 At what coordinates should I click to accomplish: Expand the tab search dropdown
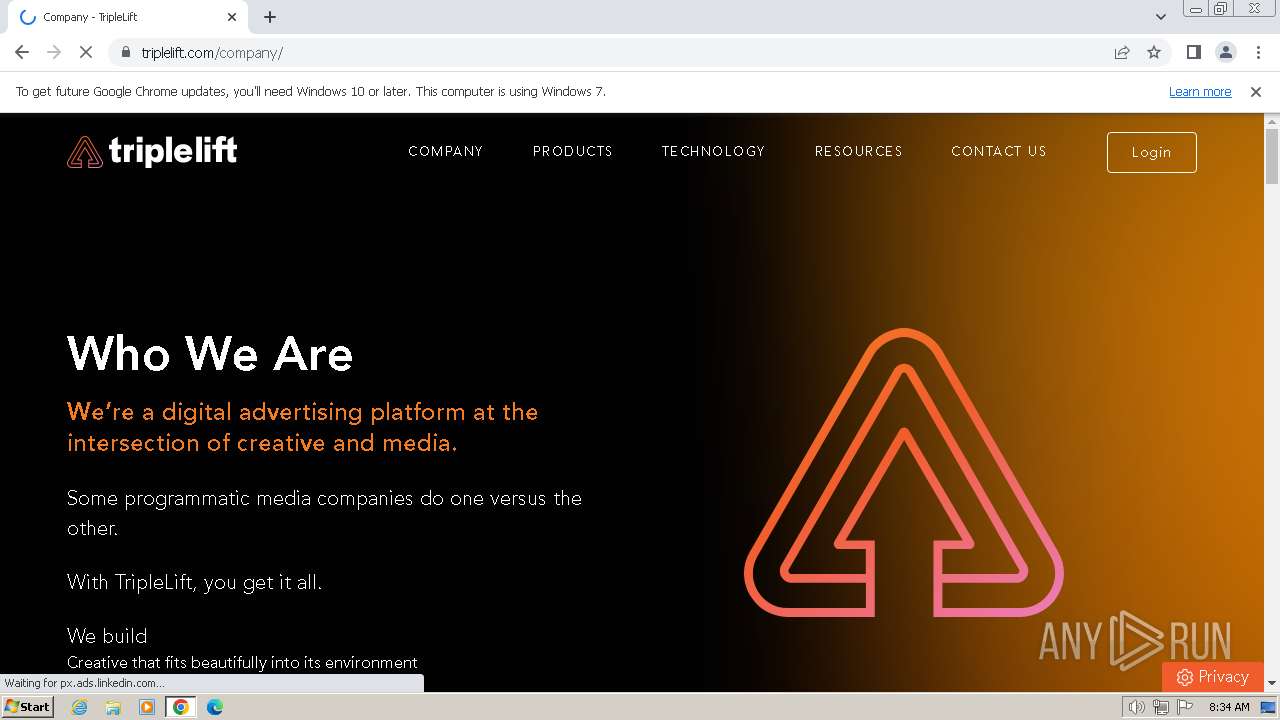click(1161, 17)
